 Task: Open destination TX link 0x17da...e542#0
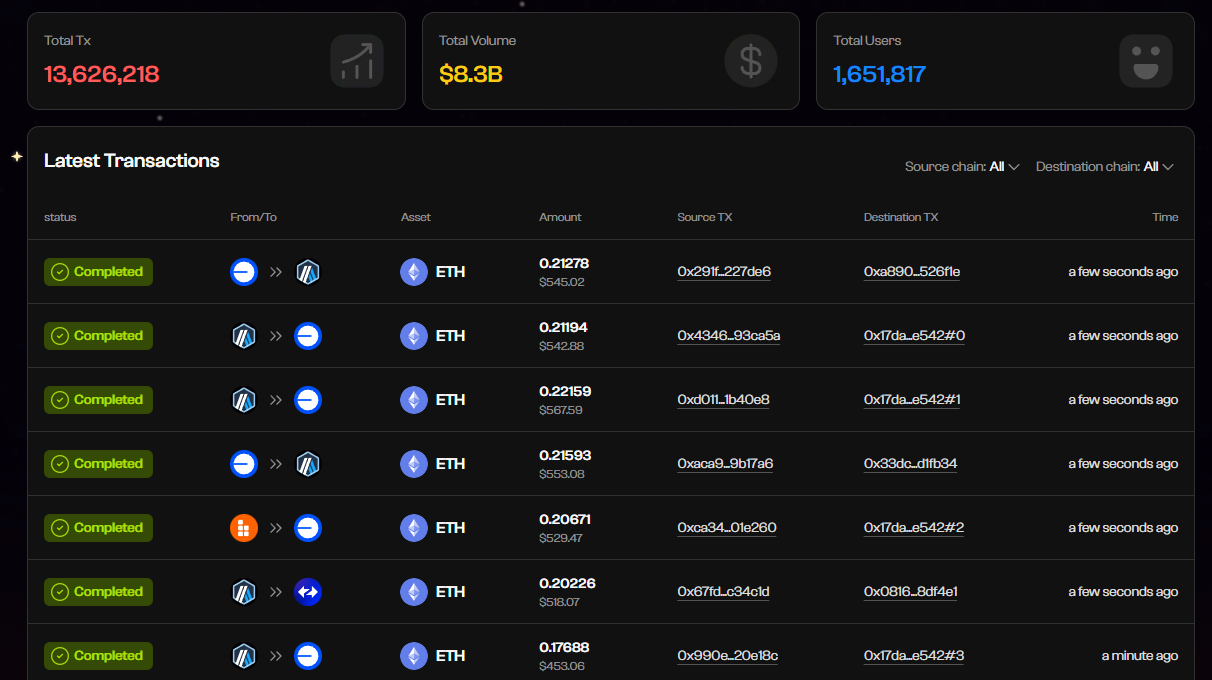click(x=914, y=336)
